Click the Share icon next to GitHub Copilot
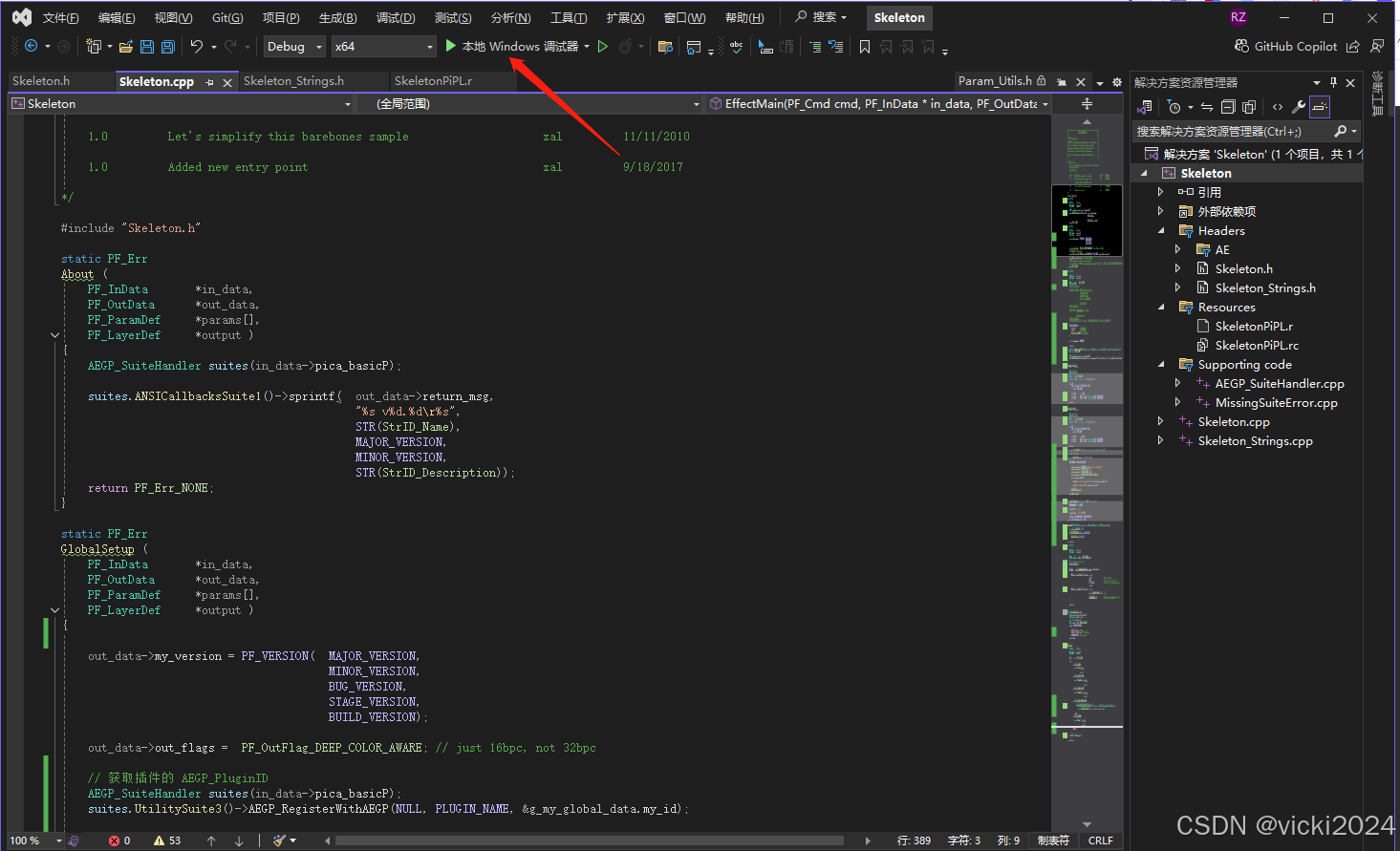This screenshot has width=1400, height=851. click(x=1353, y=46)
